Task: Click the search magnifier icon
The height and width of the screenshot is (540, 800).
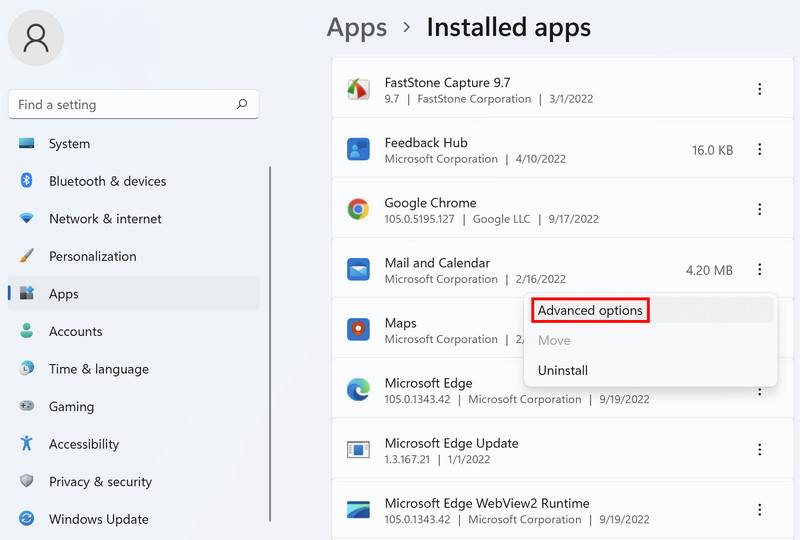Action: pyautogui.click(x=242, y=104)
